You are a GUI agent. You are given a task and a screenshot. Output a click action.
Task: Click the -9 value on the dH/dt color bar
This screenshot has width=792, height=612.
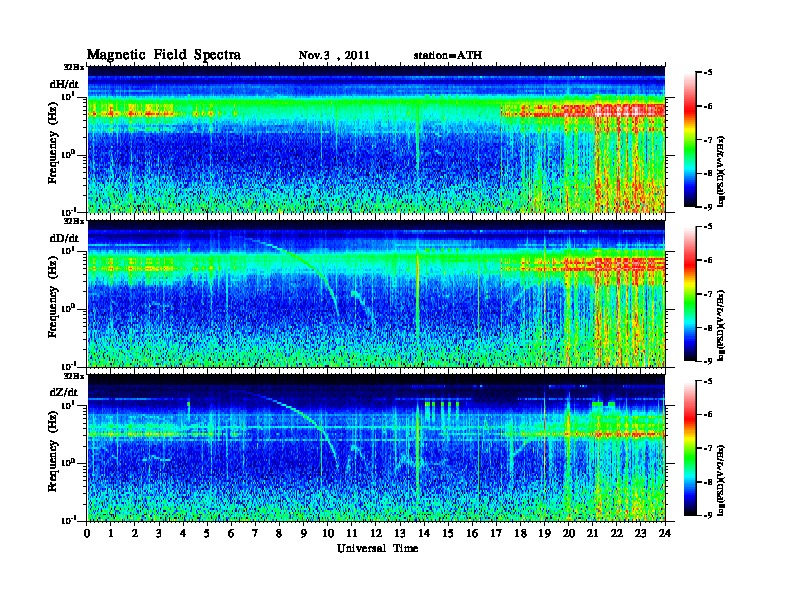708,207
